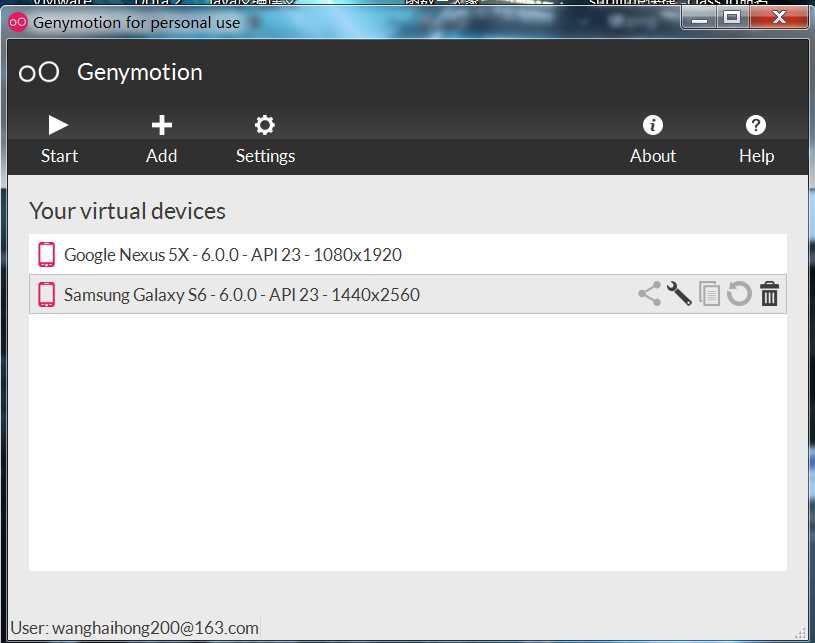The width and height of the screenshot is (815, 643).
Task: Click the 'Your virtual devices' heading
Action: click(x=127, y=211)
